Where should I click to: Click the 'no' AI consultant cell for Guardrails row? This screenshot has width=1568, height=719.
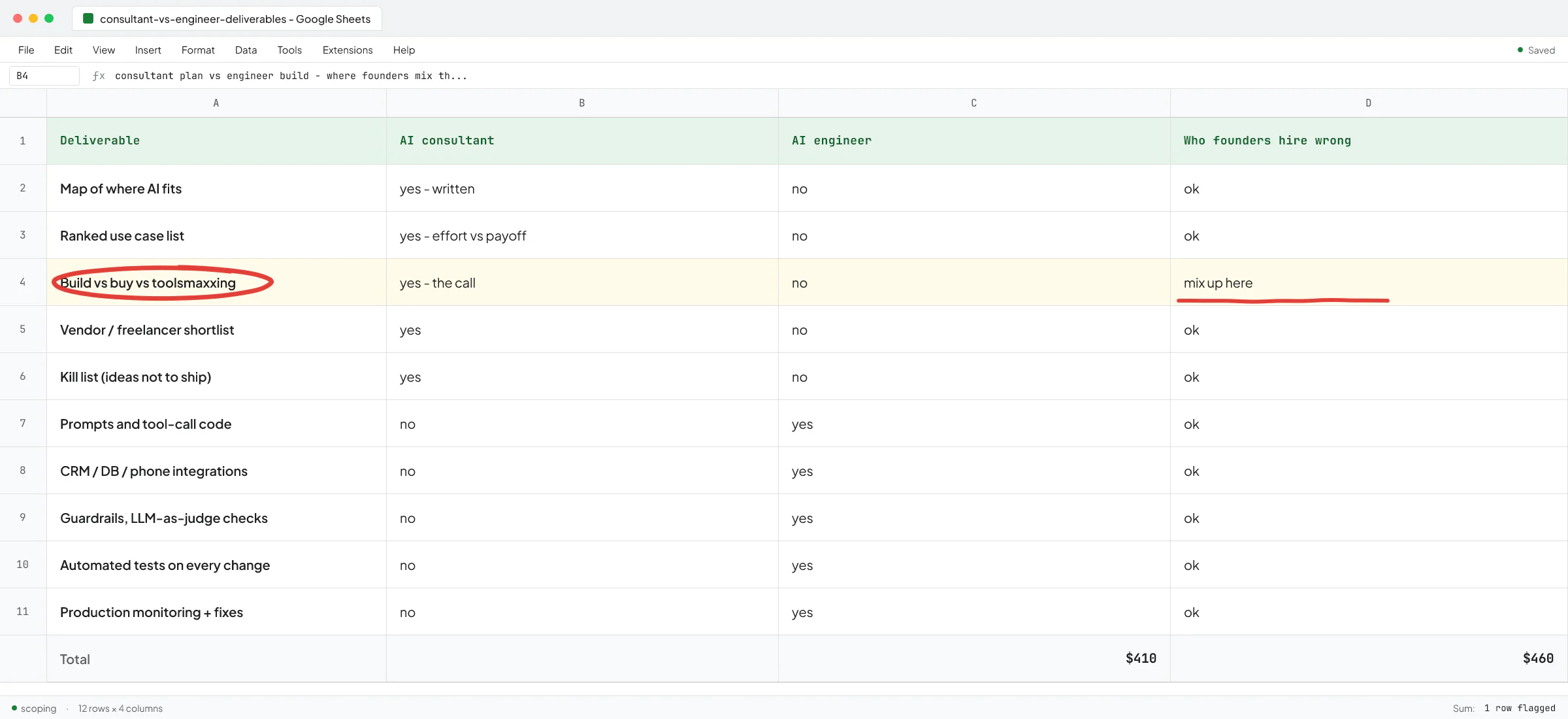(582, 518)
